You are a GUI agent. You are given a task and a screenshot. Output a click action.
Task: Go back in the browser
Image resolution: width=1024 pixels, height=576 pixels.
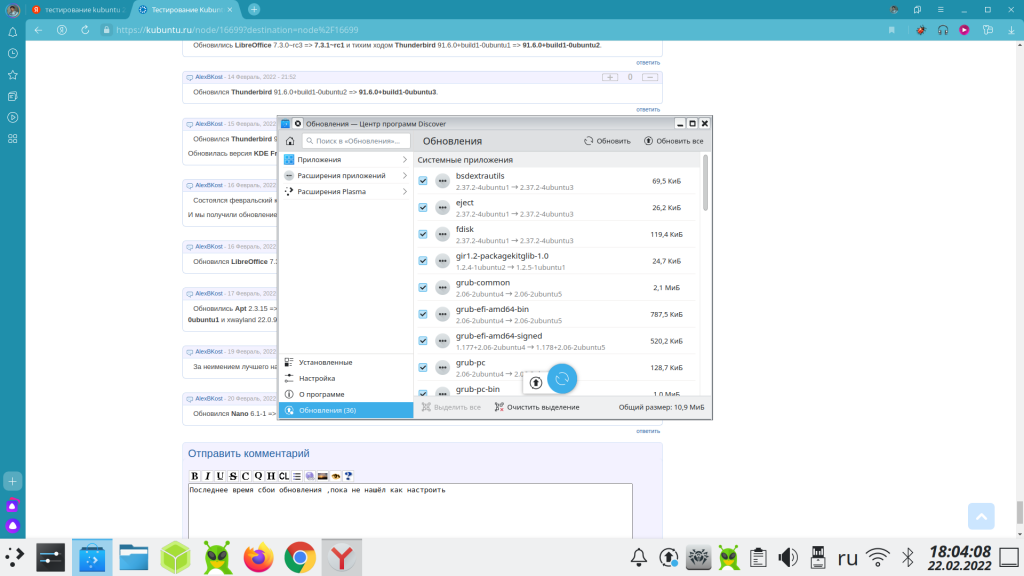39,30
